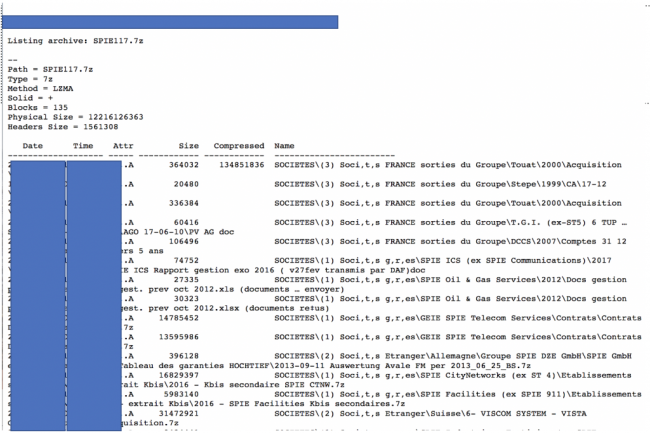Select the 'Blocks = 135' line
Image resolution: width=650 pixels, height=433 pixels.
click(38, 107)
